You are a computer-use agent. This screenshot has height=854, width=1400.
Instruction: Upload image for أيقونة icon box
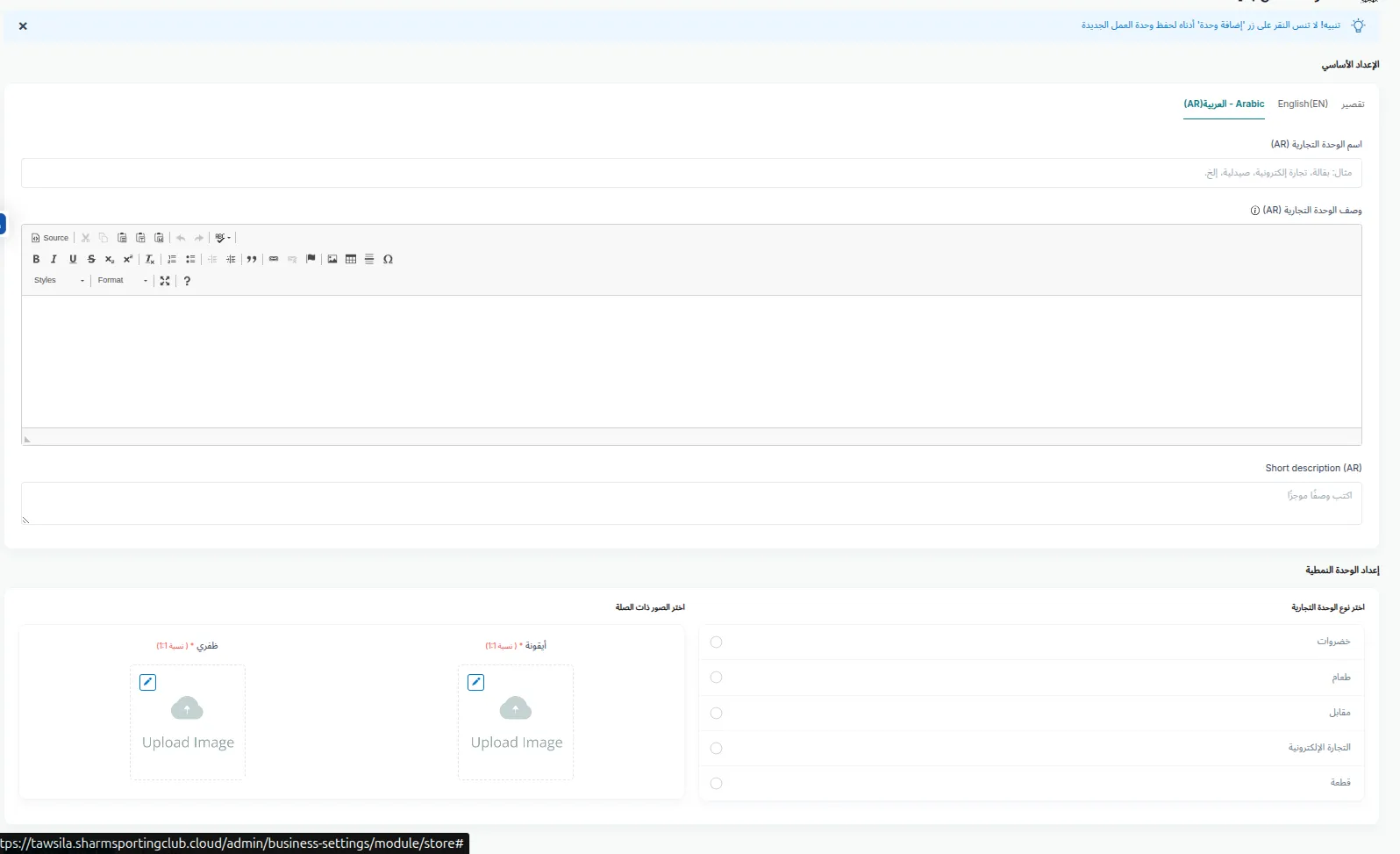point(516,722)
